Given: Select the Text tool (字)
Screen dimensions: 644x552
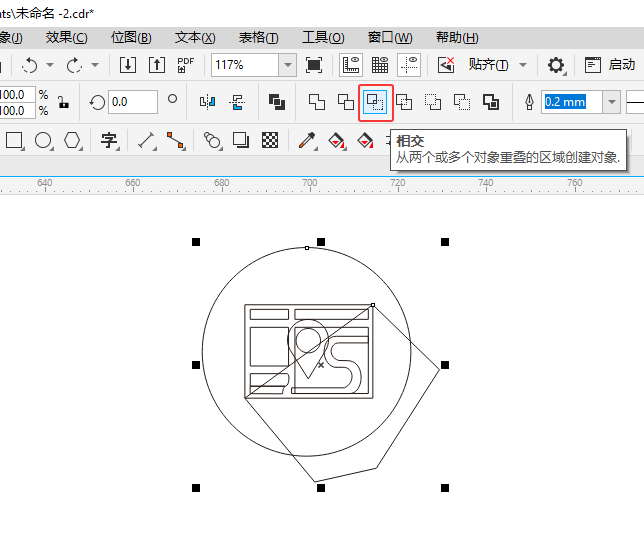Looking at the screenshot, I should [109, 140].
